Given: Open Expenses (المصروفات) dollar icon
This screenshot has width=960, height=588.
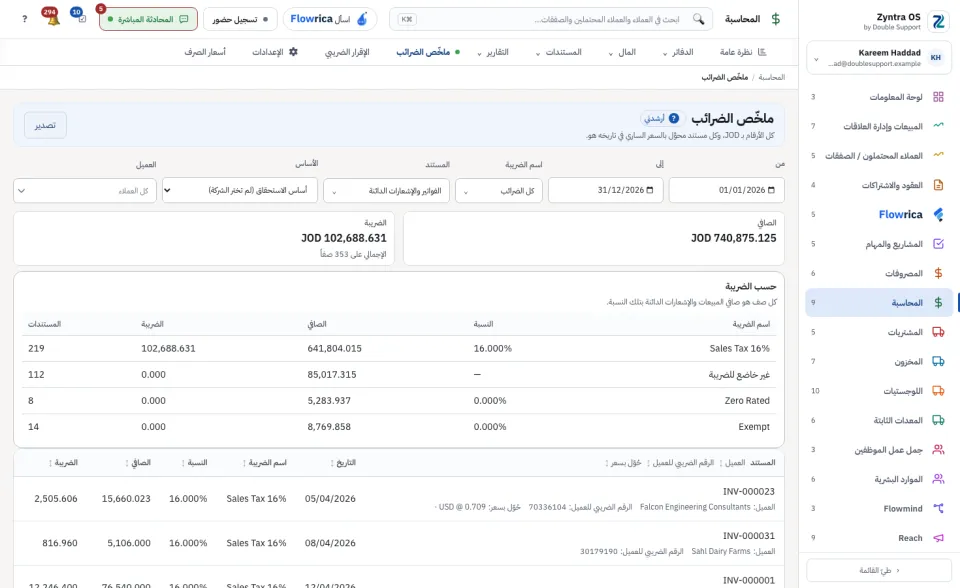Looking at the screenshot, I should coord(938,273).
